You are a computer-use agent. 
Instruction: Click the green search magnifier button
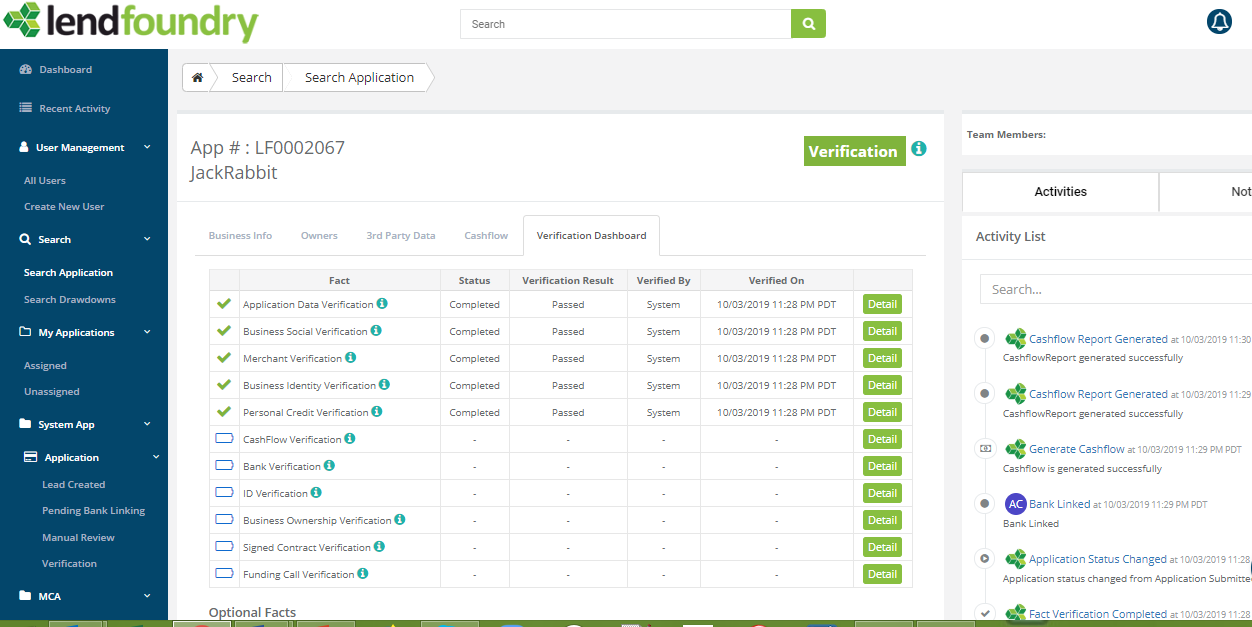808,23
